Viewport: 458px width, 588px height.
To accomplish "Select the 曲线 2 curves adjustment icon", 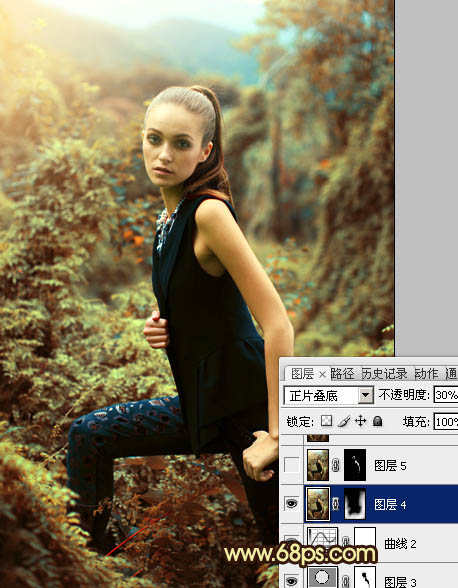I will [x=323, y=539].
